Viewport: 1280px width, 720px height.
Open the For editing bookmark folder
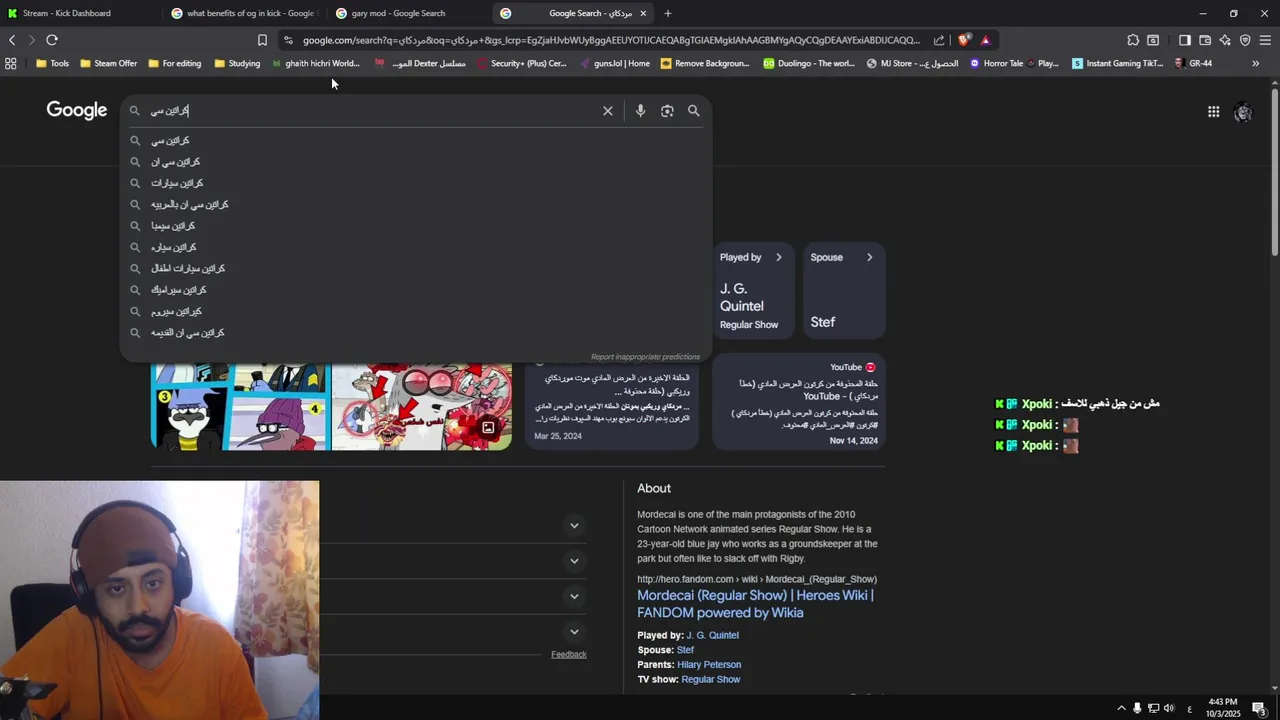click(174, 63)
